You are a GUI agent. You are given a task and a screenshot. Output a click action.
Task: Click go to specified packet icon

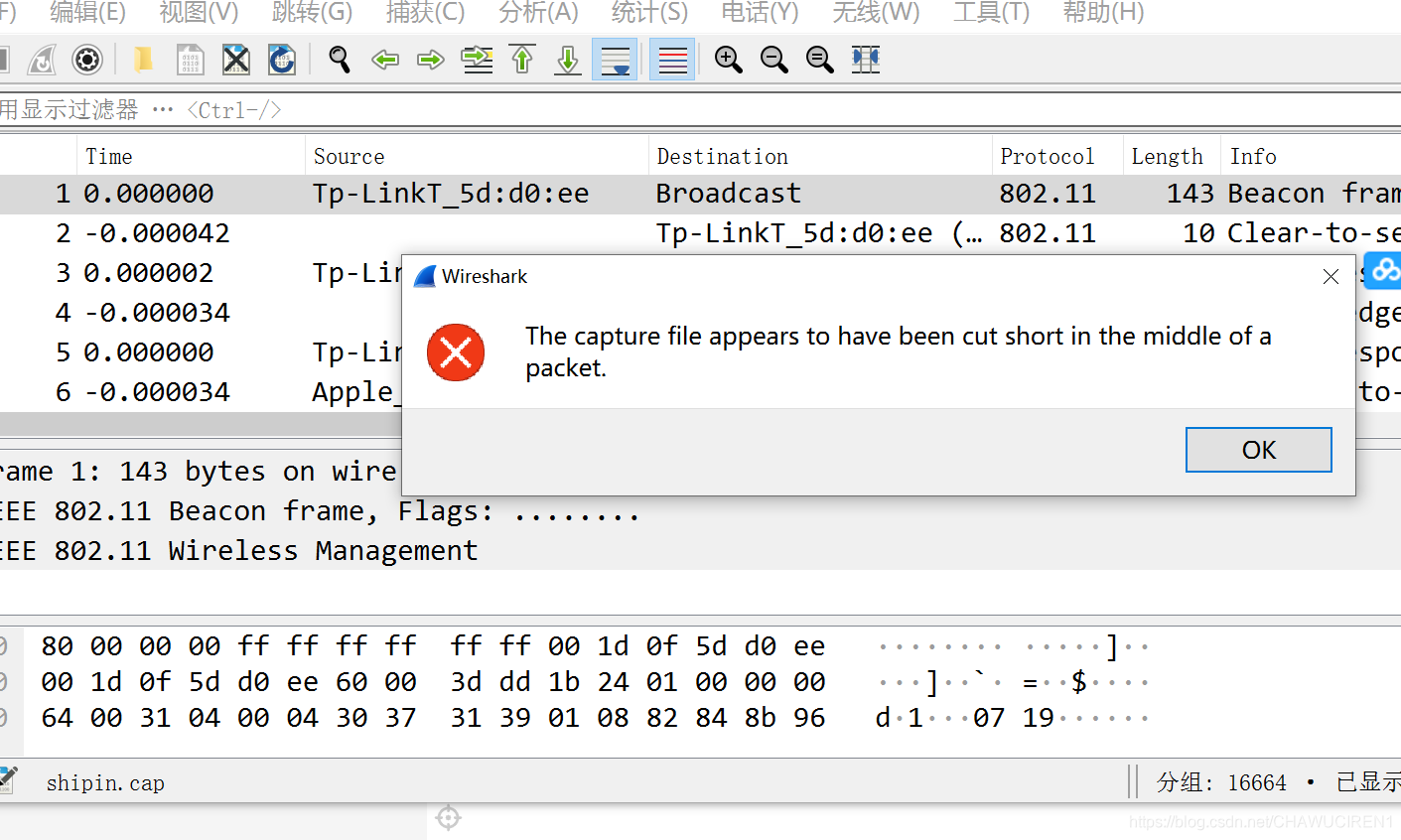tap(478, 60)
